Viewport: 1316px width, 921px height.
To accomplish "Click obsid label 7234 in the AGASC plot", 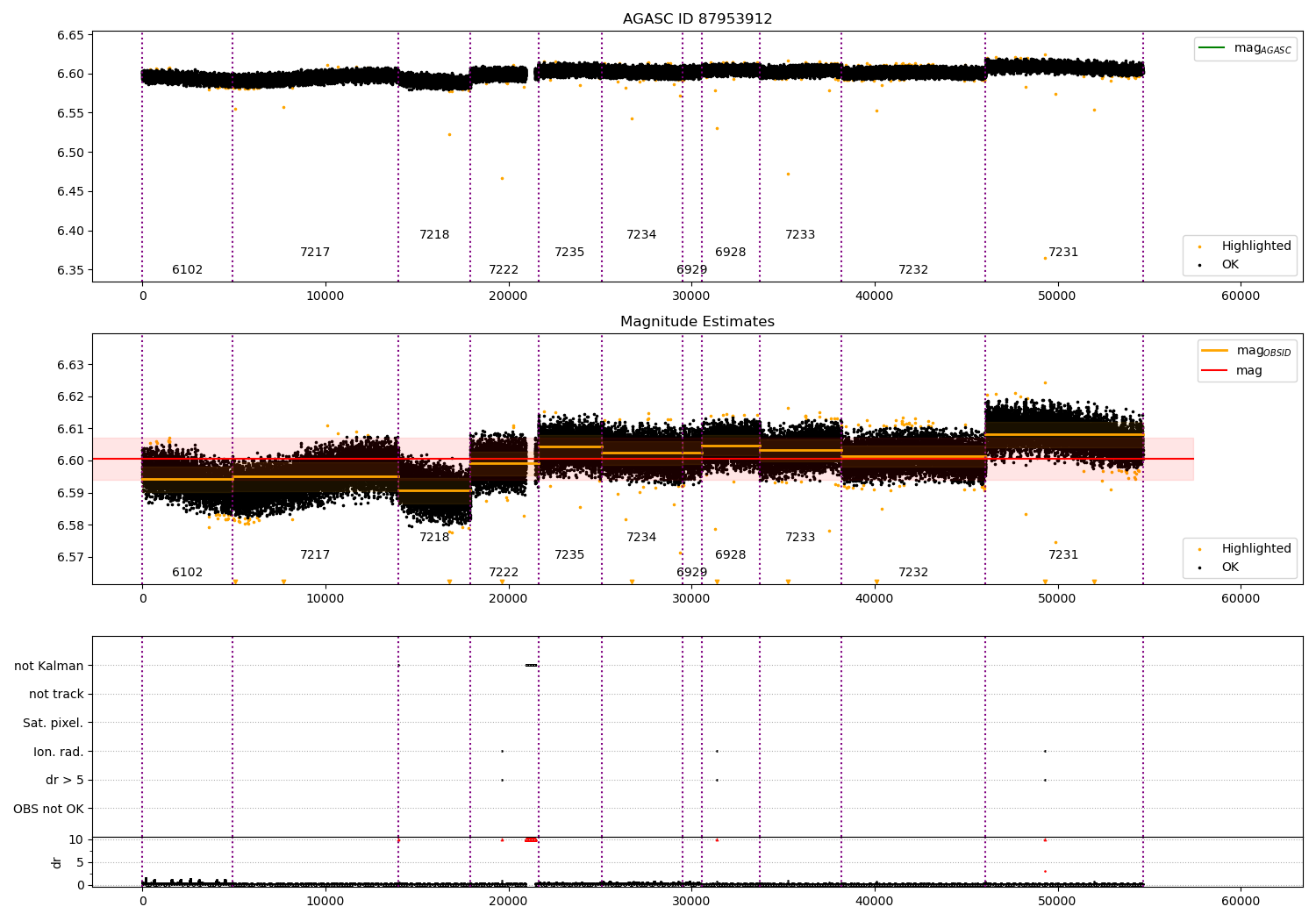I will tap(641, 235).
